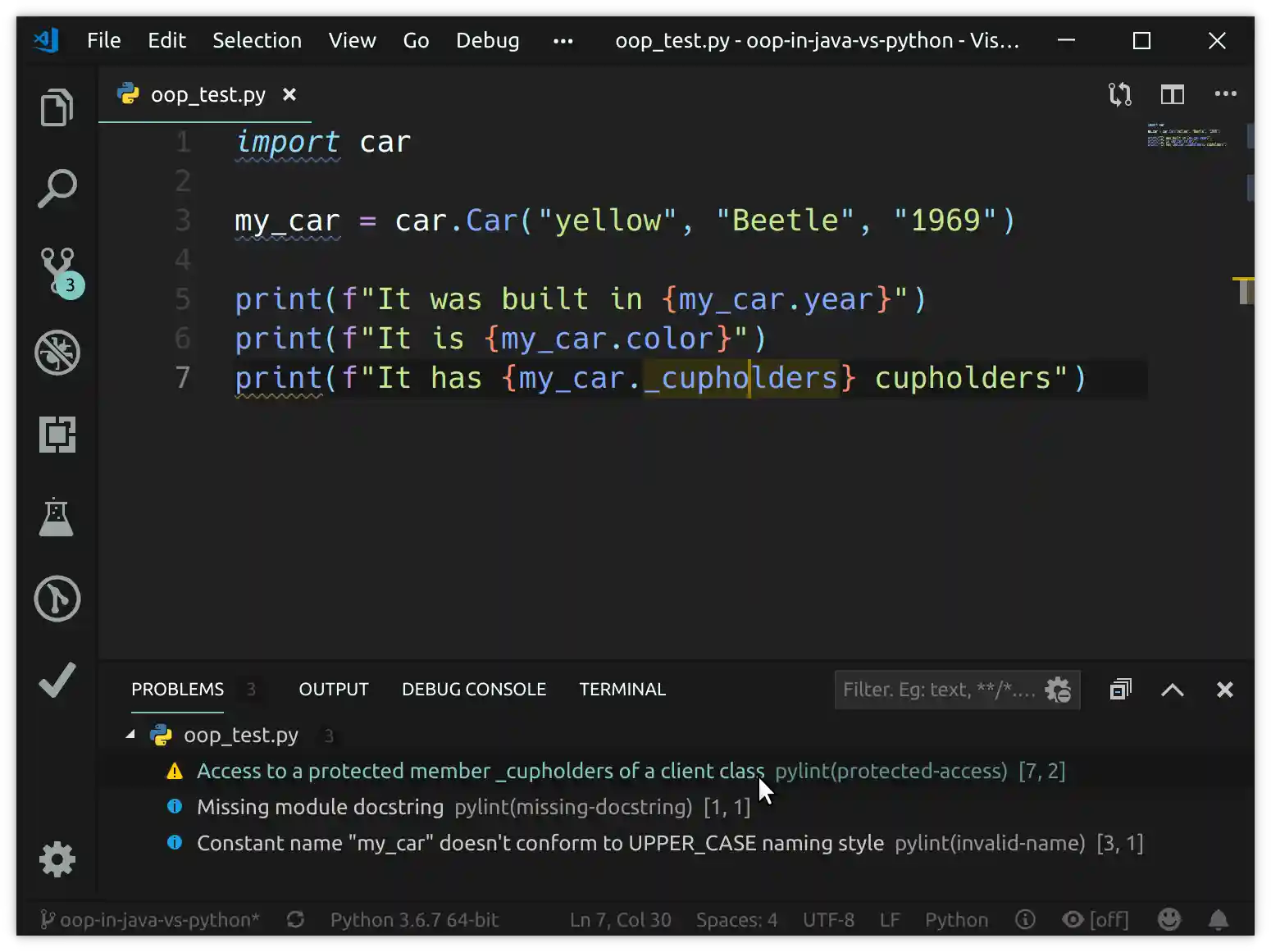Open the Extensions view
This screenshot has width=1271, height=952.
(57, 435)
